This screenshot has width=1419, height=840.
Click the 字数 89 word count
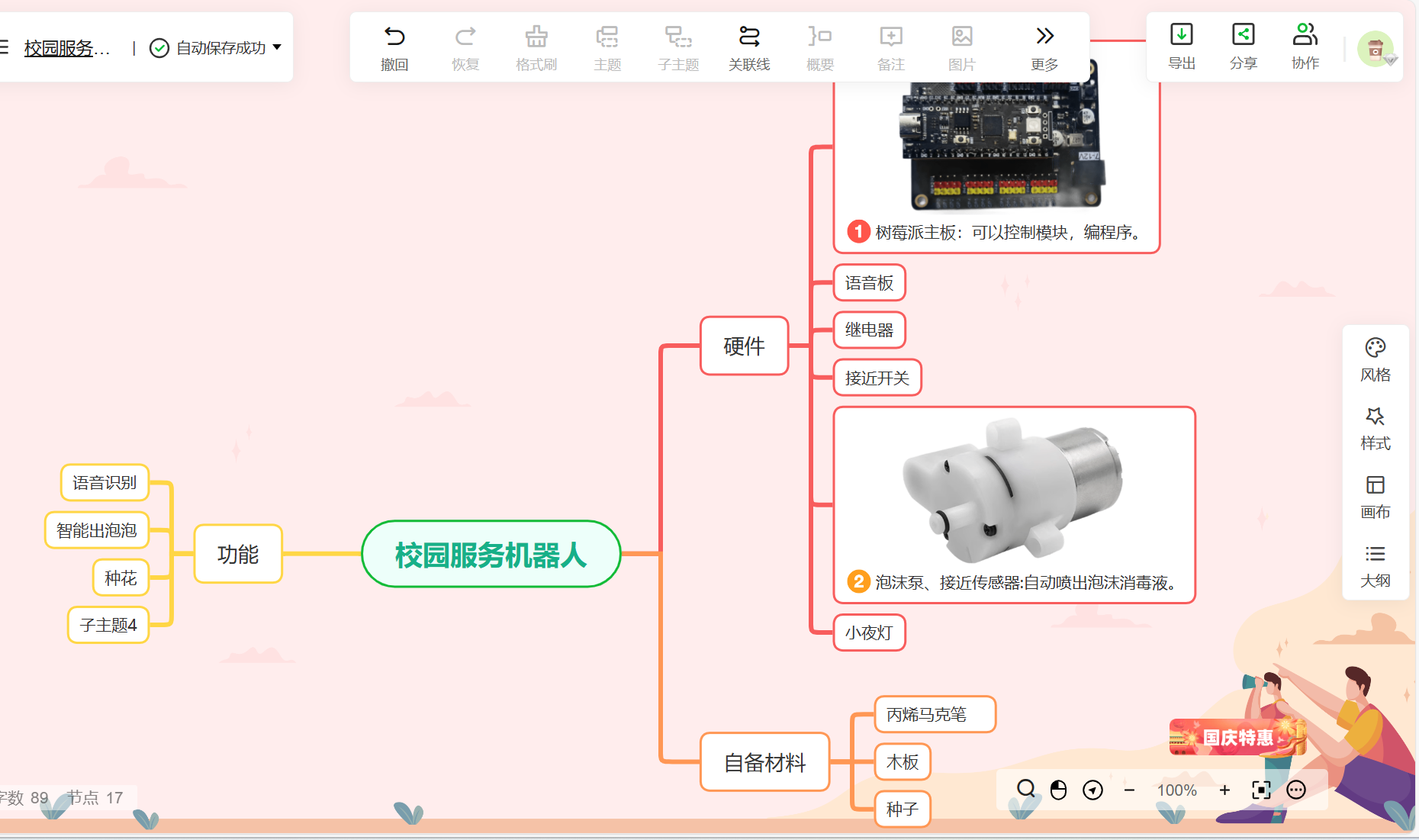(x=24, y=797)
